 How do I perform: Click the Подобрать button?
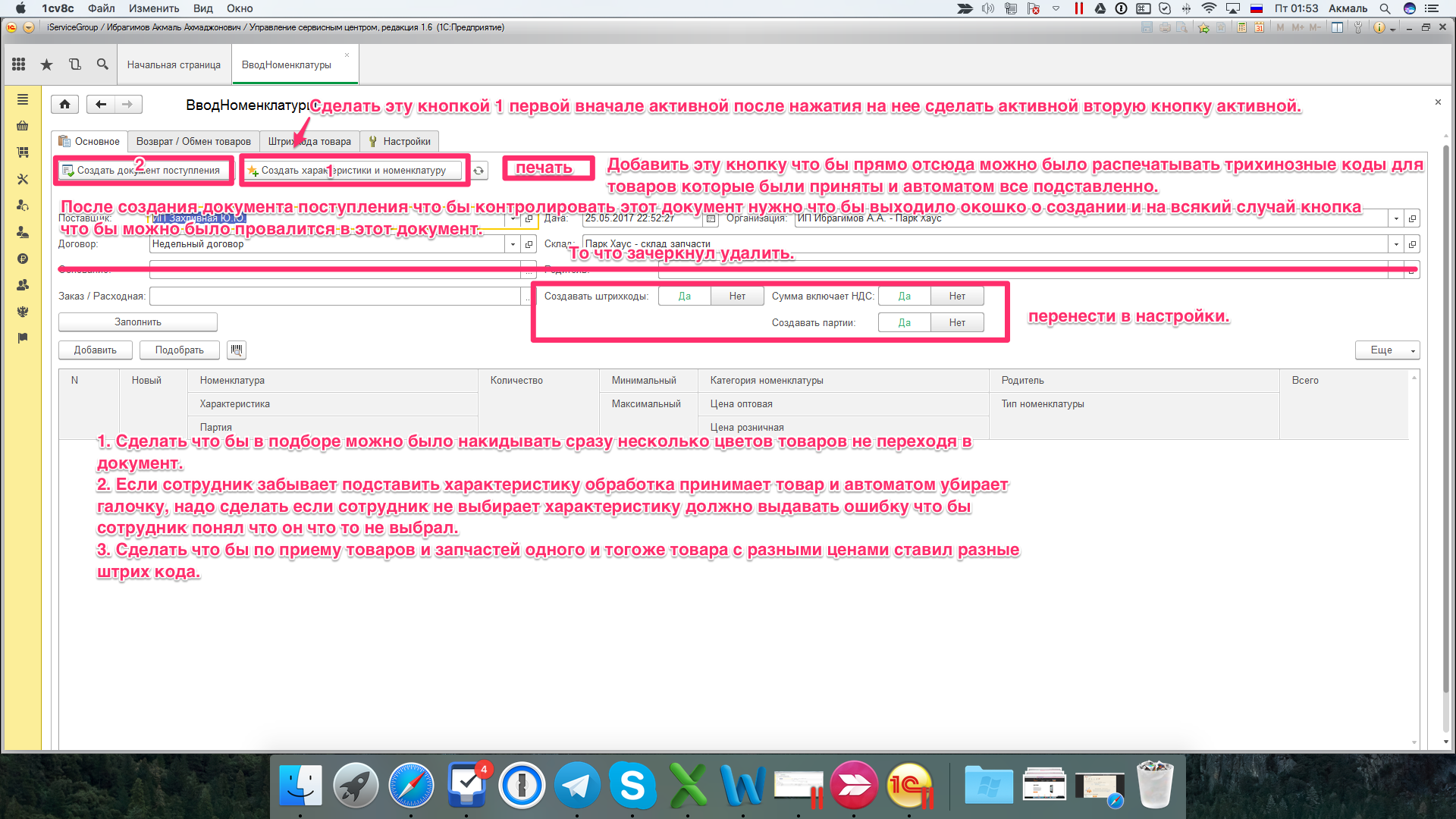[179, 350]
